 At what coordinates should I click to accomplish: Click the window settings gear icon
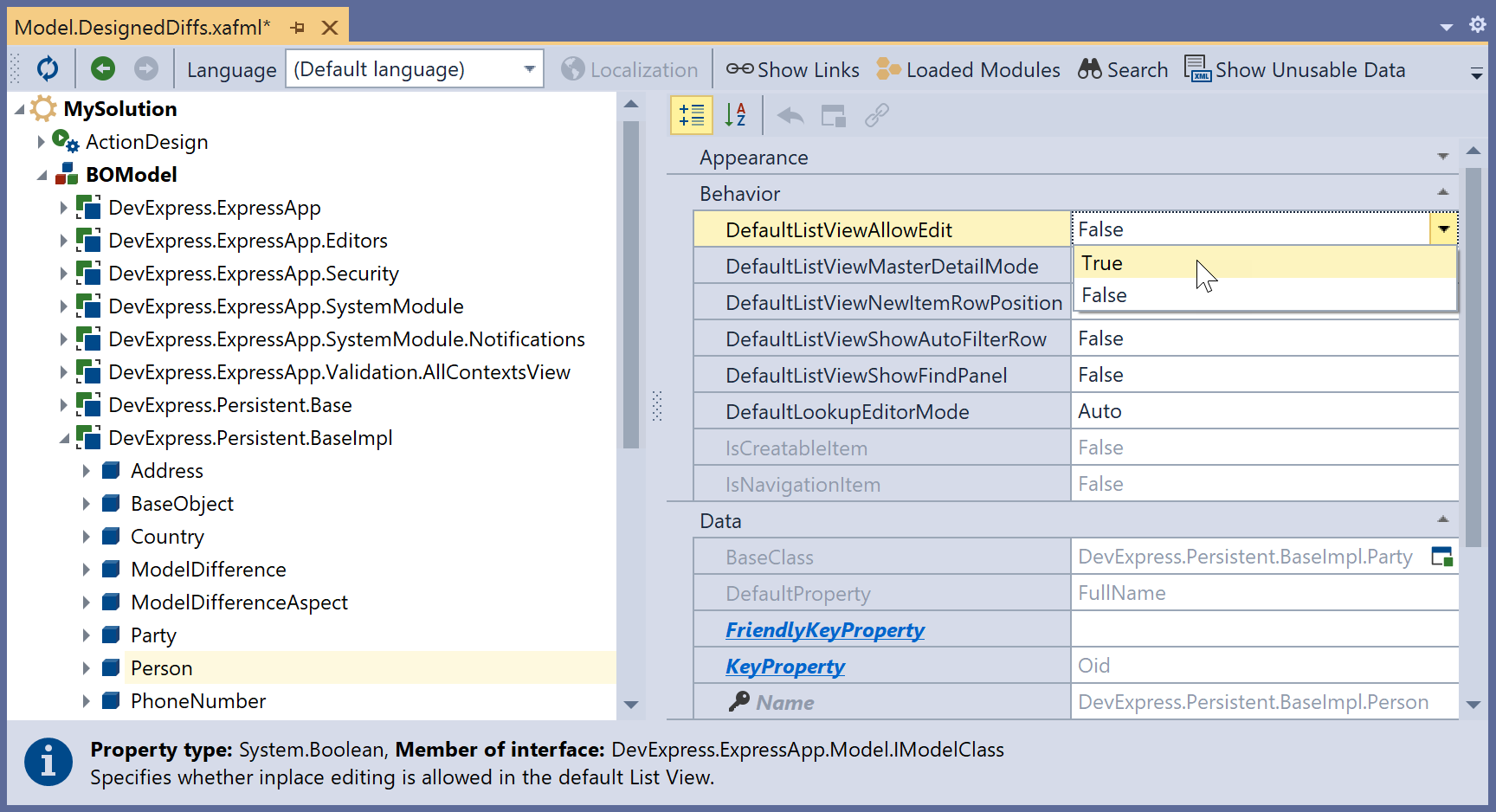click(x=1478, y=25)
